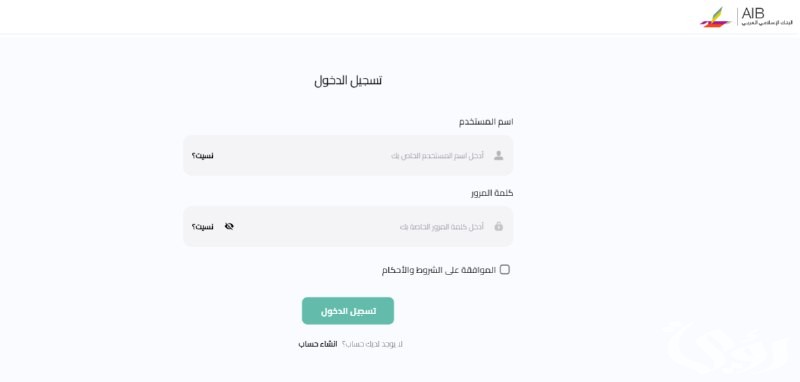Click the faint watermark logo at bottom corner
This screenshot has width=800, height=382.
tap(732, 349)
